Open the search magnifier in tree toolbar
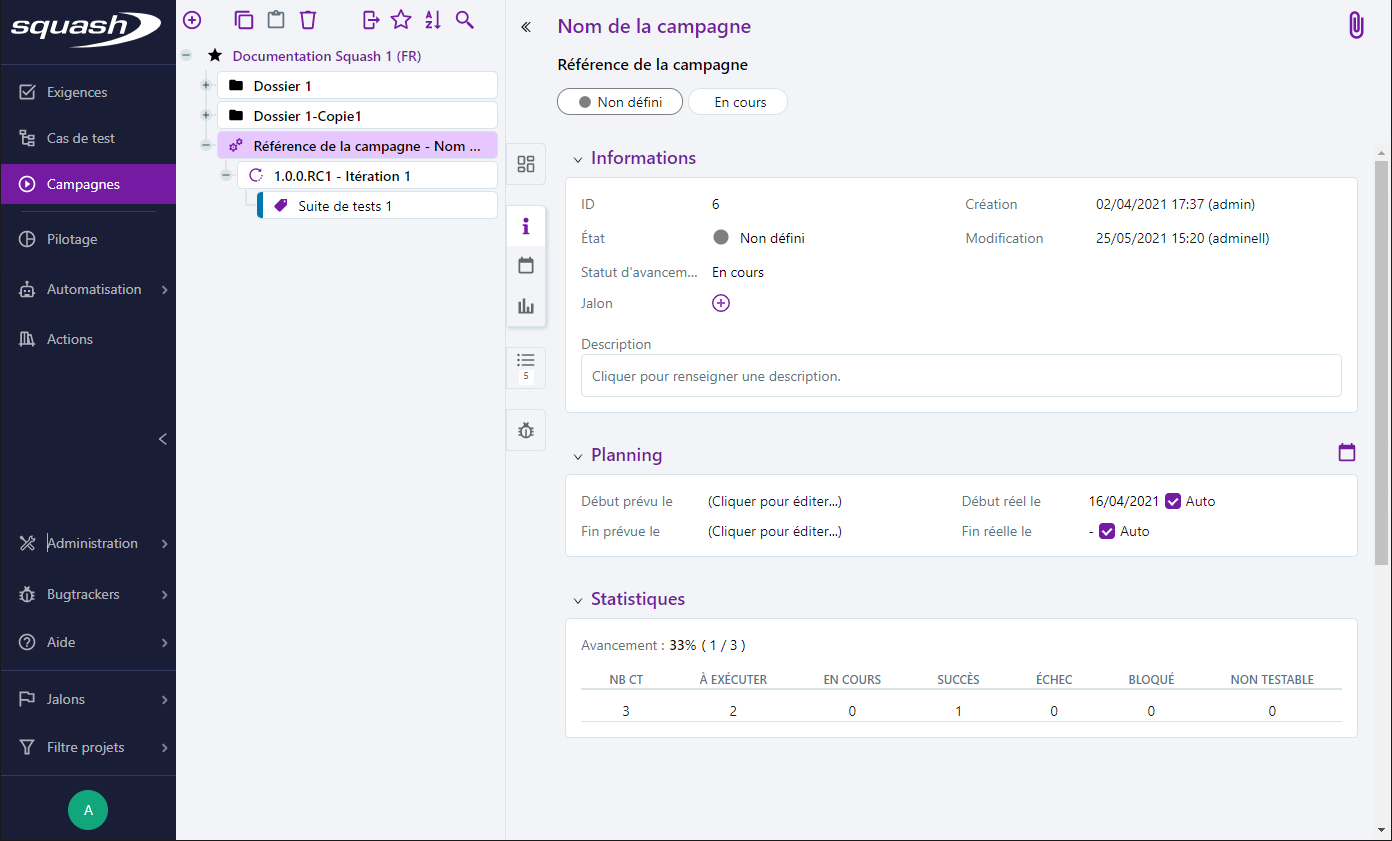The height and width of the screenshot is (841, 1392). pyautogui.click(x=464, y=20)
